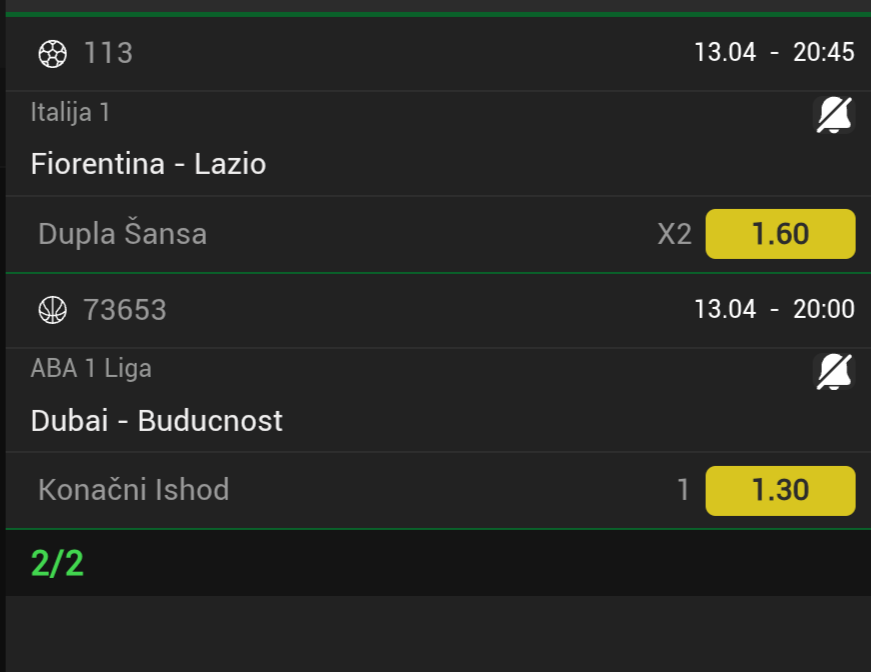Image resolution: width=871 pixels, height=672 pixels.
Task: Select the 1.30 odds button
Action: (x=780, y=490)
